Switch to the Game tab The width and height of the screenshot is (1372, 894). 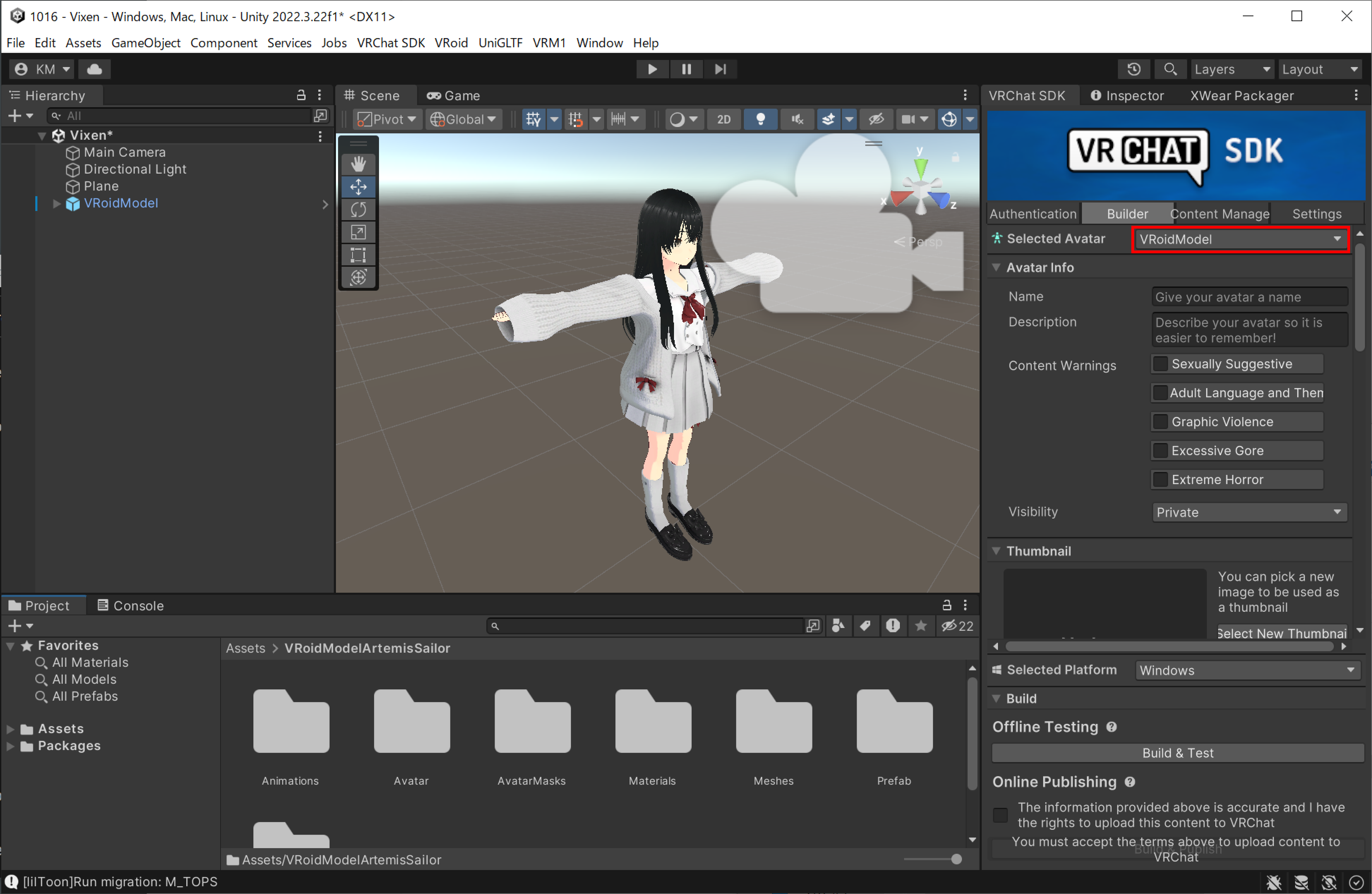454,96
